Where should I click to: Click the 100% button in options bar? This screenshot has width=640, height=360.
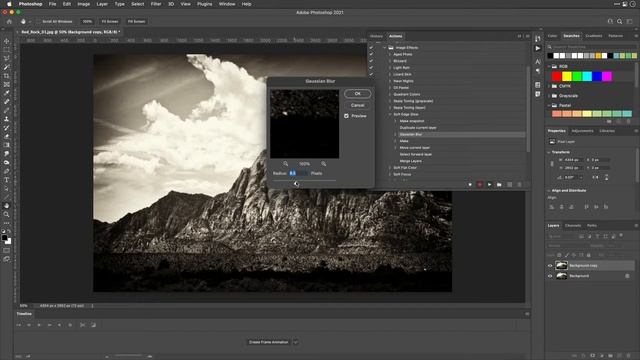[x=87, y=21]
